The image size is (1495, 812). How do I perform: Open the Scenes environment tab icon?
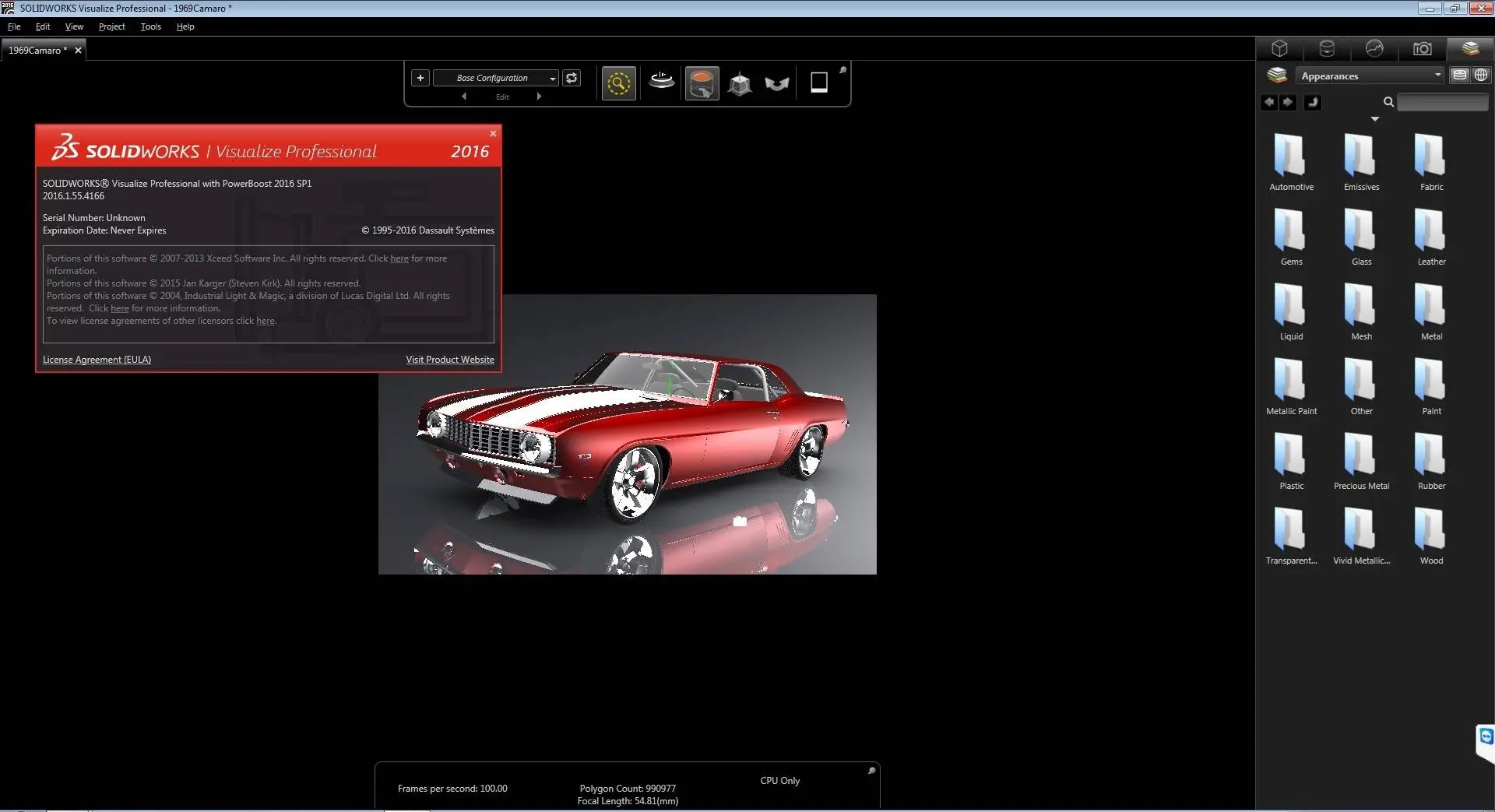point(1374,48)
